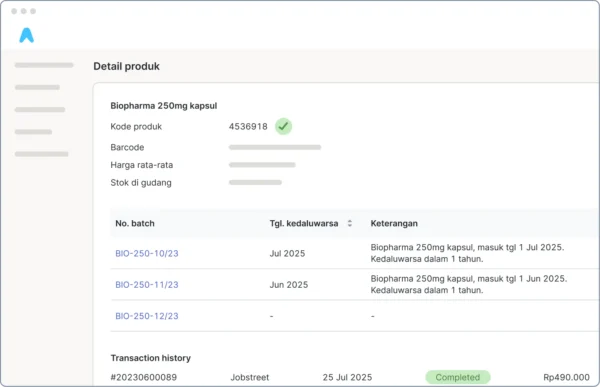
Task: Click the blue A logo icon
Action: click(x=26, y=35)
